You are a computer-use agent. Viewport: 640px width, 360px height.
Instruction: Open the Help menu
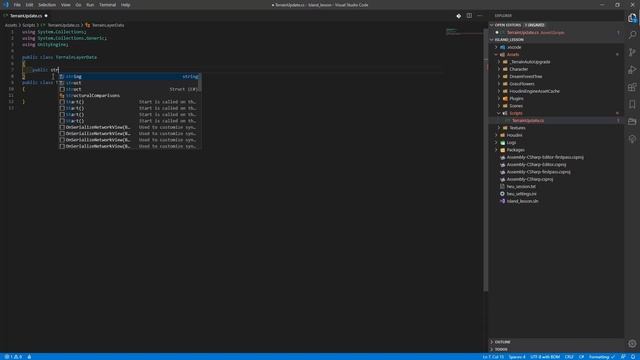[x=125, y=5]
